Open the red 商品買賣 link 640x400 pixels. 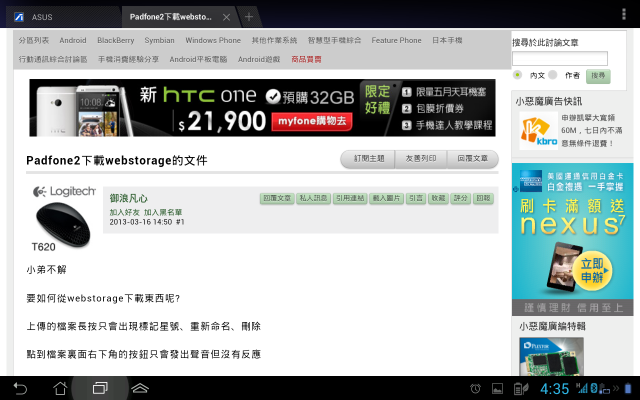click(x=306, y=59)
